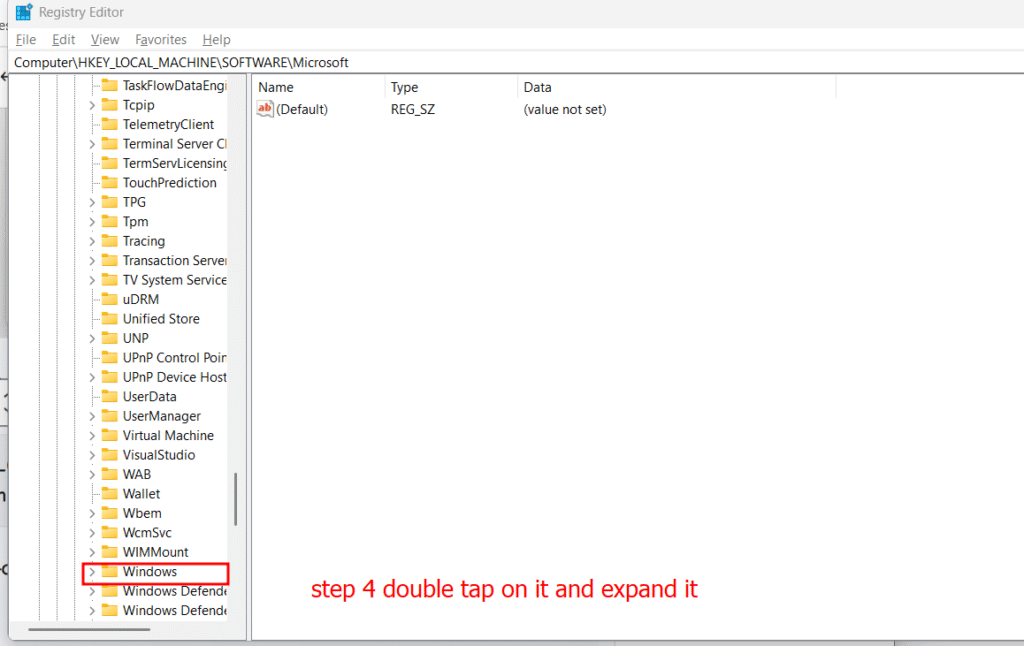Select the UPnP Device Host folder icon
The image size is (1024, 646).
coord(110,377)
